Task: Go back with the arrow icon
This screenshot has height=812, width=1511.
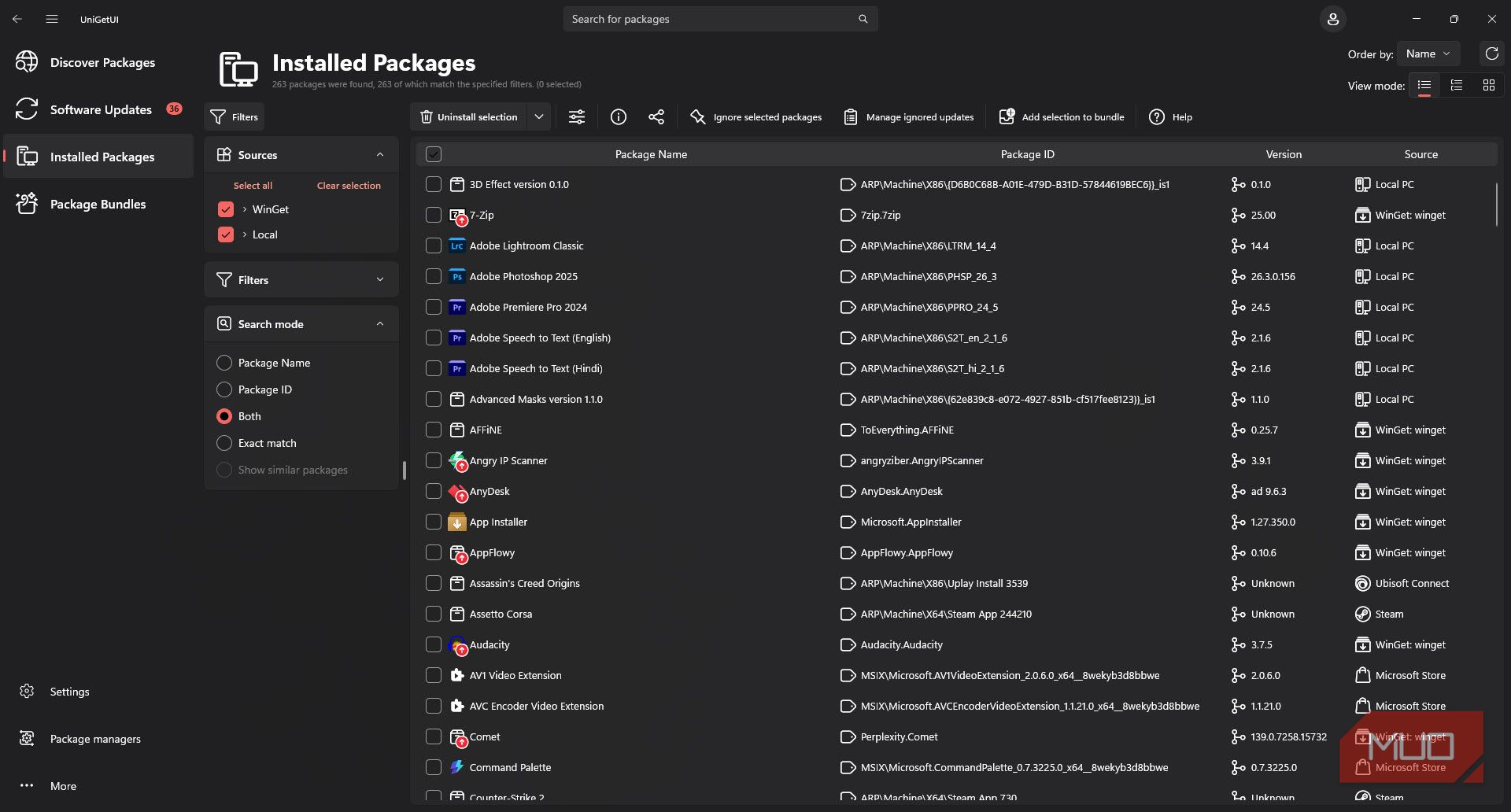Action: pos(17,19)
